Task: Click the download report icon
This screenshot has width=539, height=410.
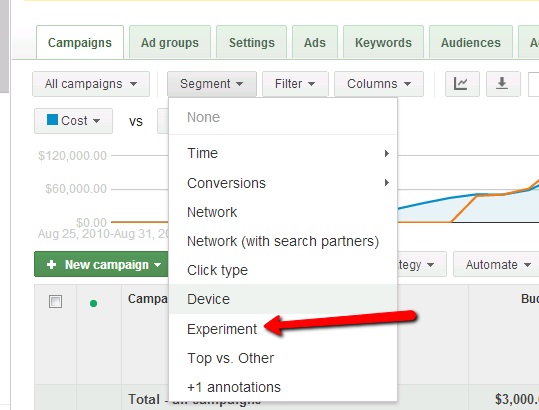Action: (502, 84)
